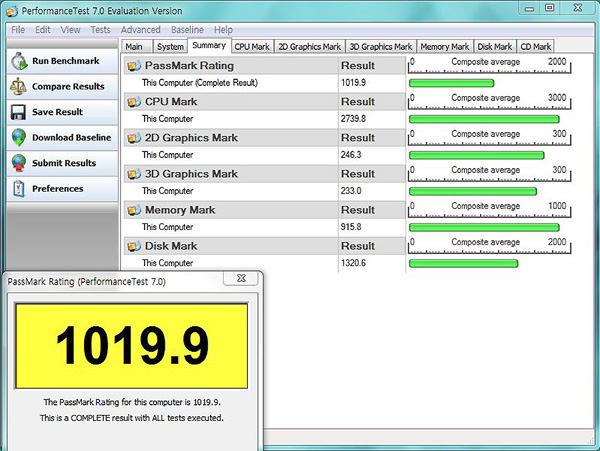Open the File menu
Viewport: 600px width, 451px height.
(18, 30)
